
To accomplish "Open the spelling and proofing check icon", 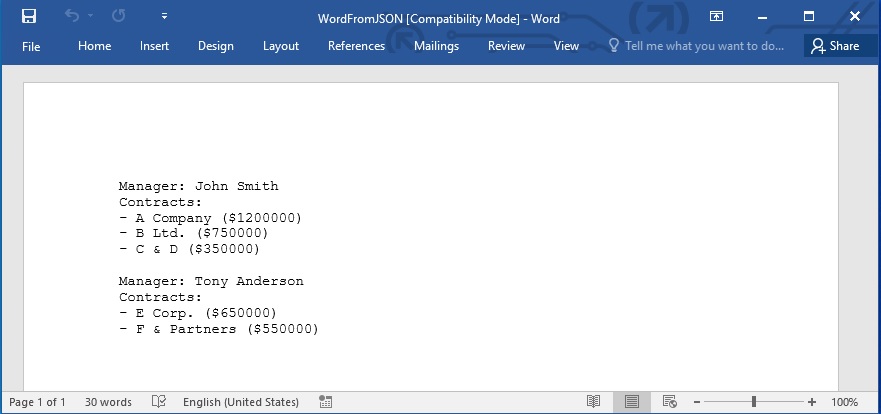I will point(158,402).
